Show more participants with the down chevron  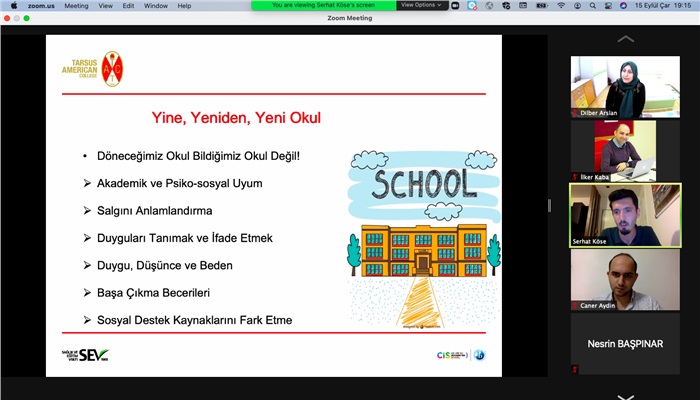(625, 396)
